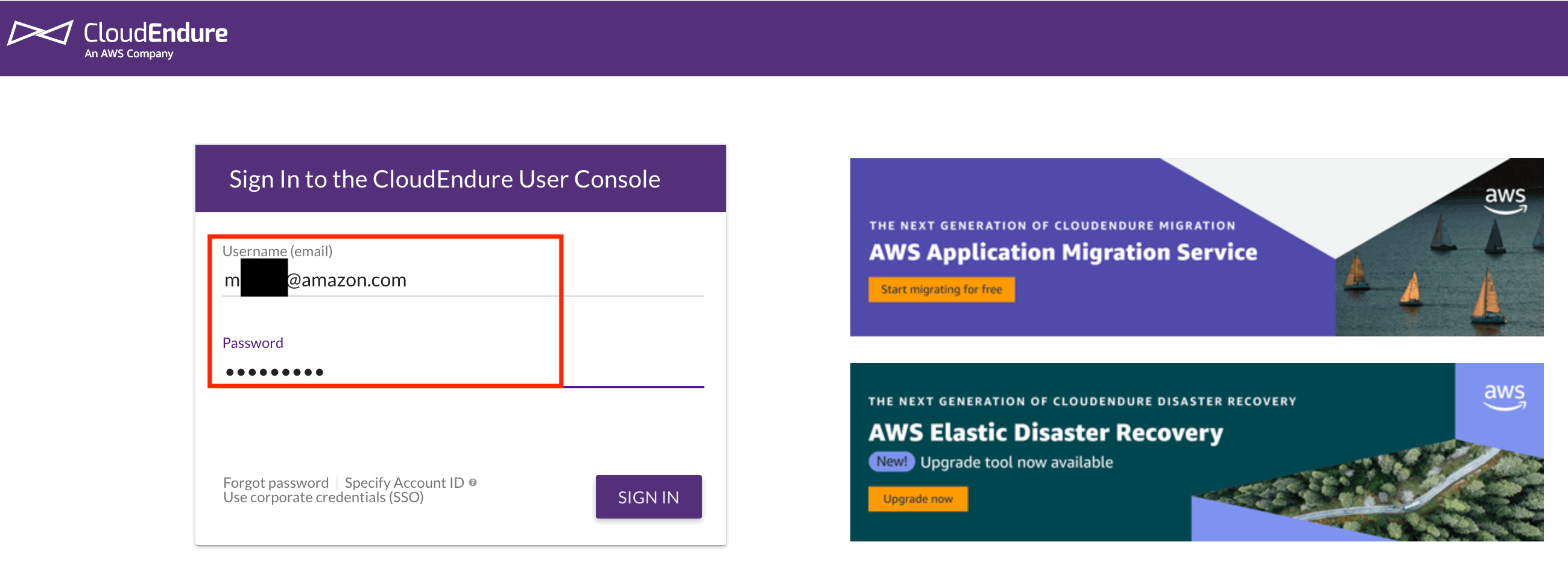Click the Sign In to CloudEndure User Console header
Image resolution: width=1568 pixels, height=574 pixels.
444,178
